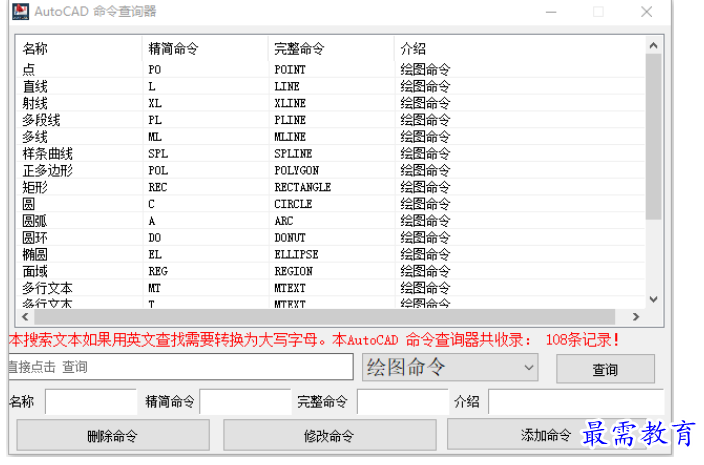Minimize the AutoCAD 命令查询器 window

pyautogui.click(x=551, y=12)
